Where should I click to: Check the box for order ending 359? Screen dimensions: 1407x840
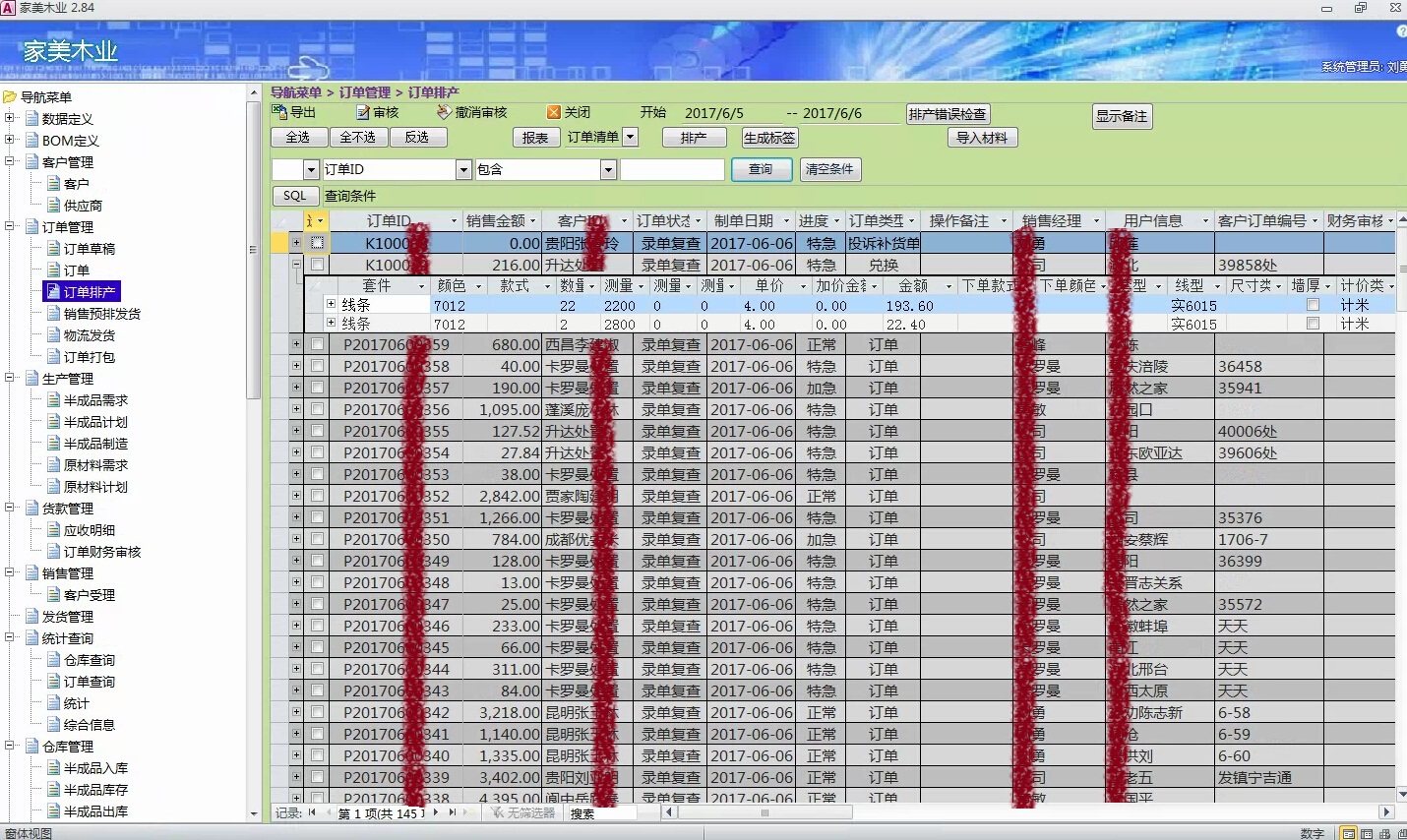click(317, 344)
